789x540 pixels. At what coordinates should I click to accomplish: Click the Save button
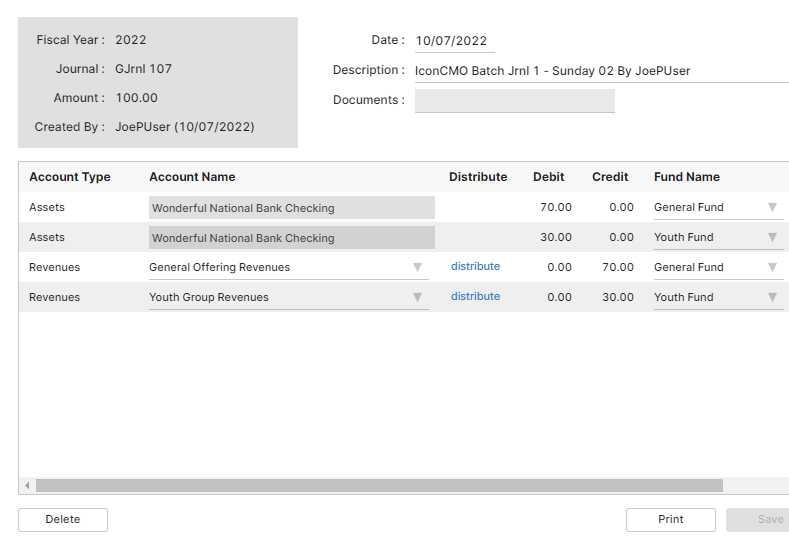pyautogui.click(x=757, y=519)
